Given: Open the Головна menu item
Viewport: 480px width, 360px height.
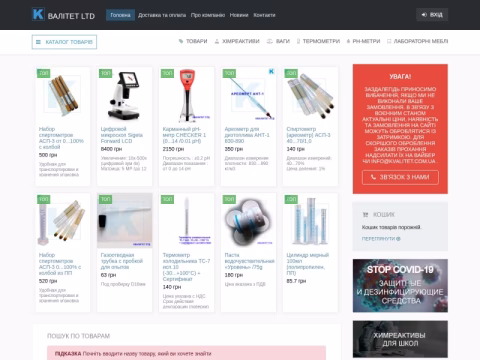Looking at the screenshot, I should coord(120,15).
